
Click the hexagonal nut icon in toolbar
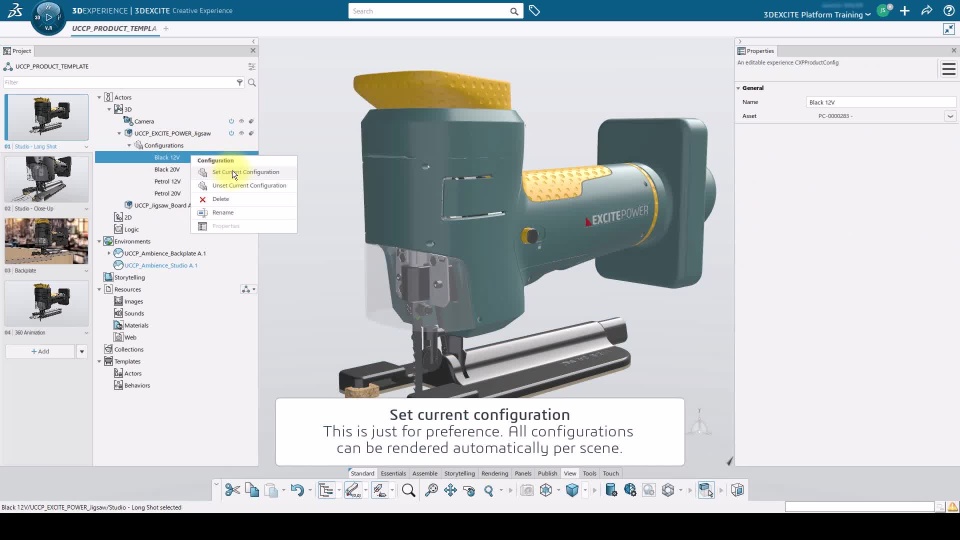[x=668, y=490]
